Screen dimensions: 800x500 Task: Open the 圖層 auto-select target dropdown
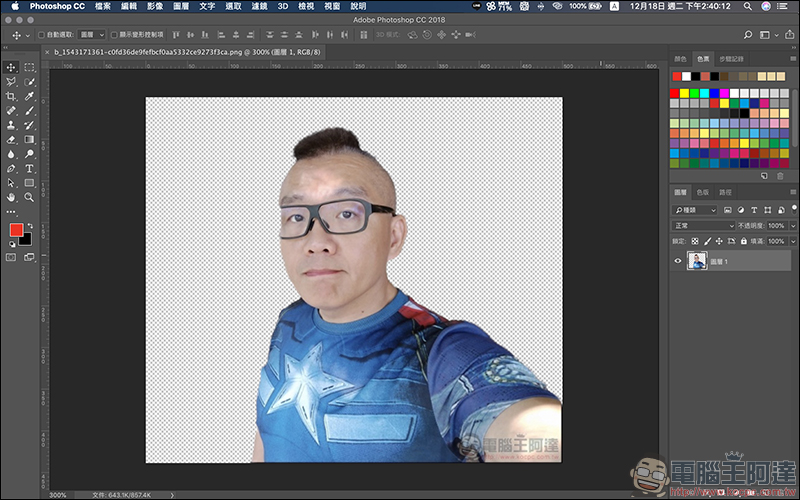pos(92,35)
